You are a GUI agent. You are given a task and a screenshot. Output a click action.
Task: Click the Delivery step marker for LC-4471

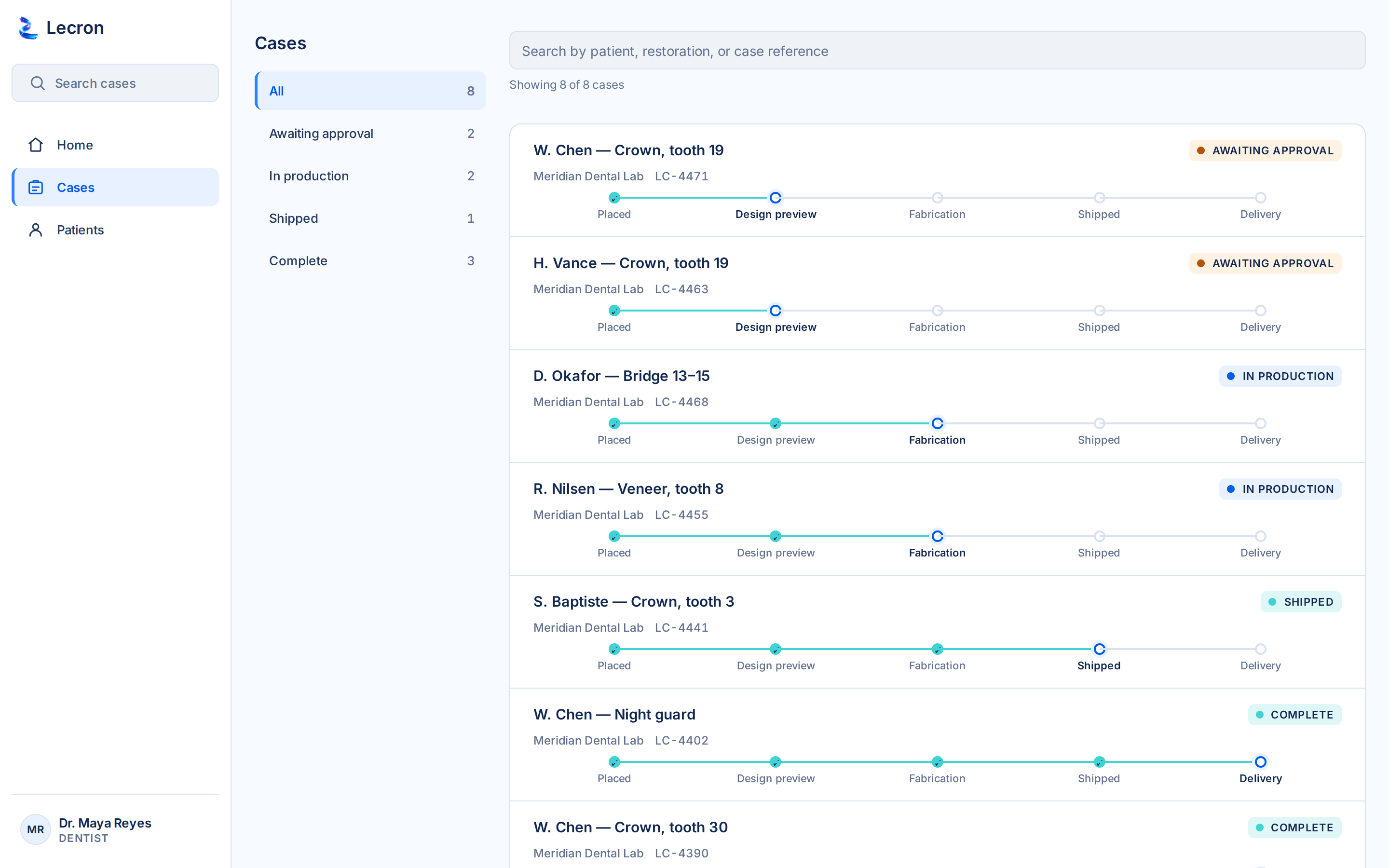pos(1260,198)
